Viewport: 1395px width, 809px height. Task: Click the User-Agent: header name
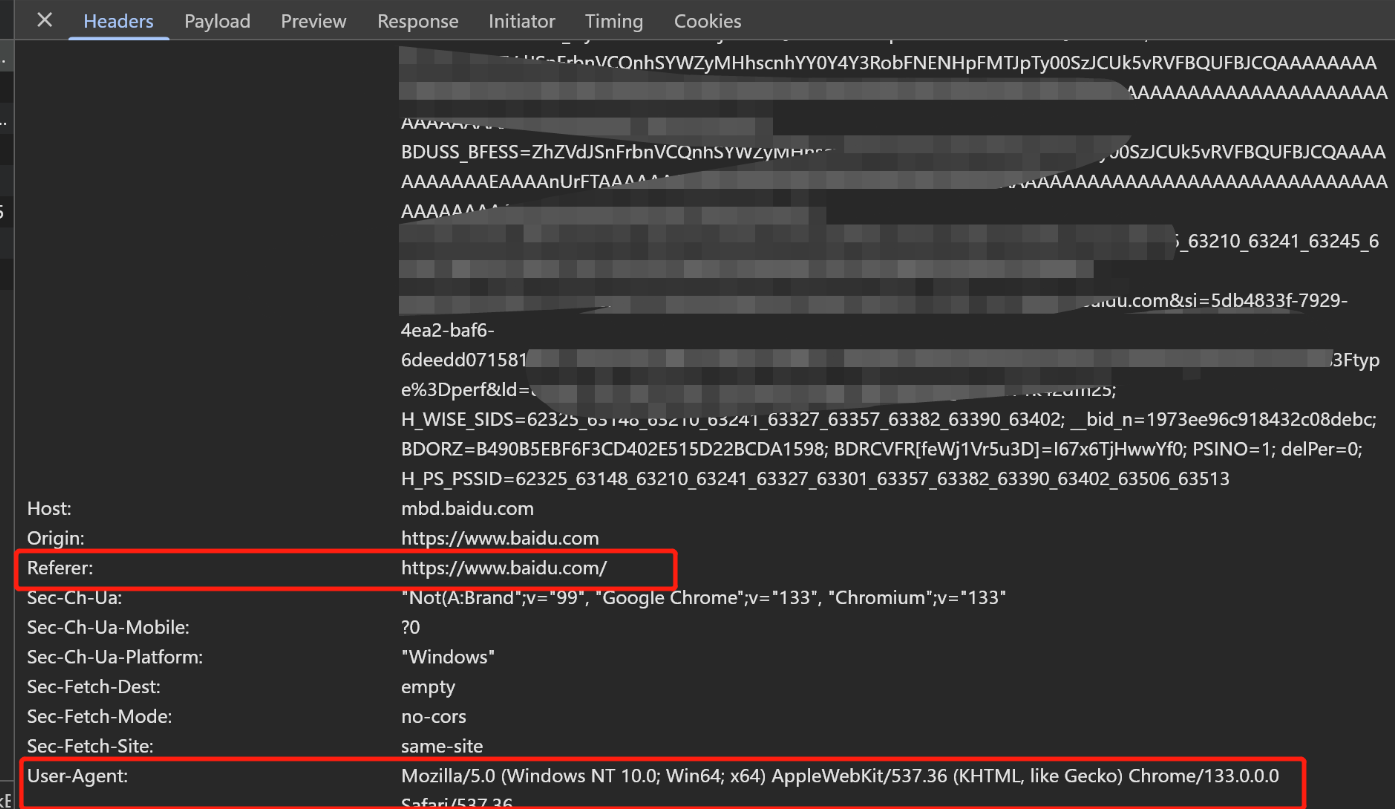(x=77, y=775)
